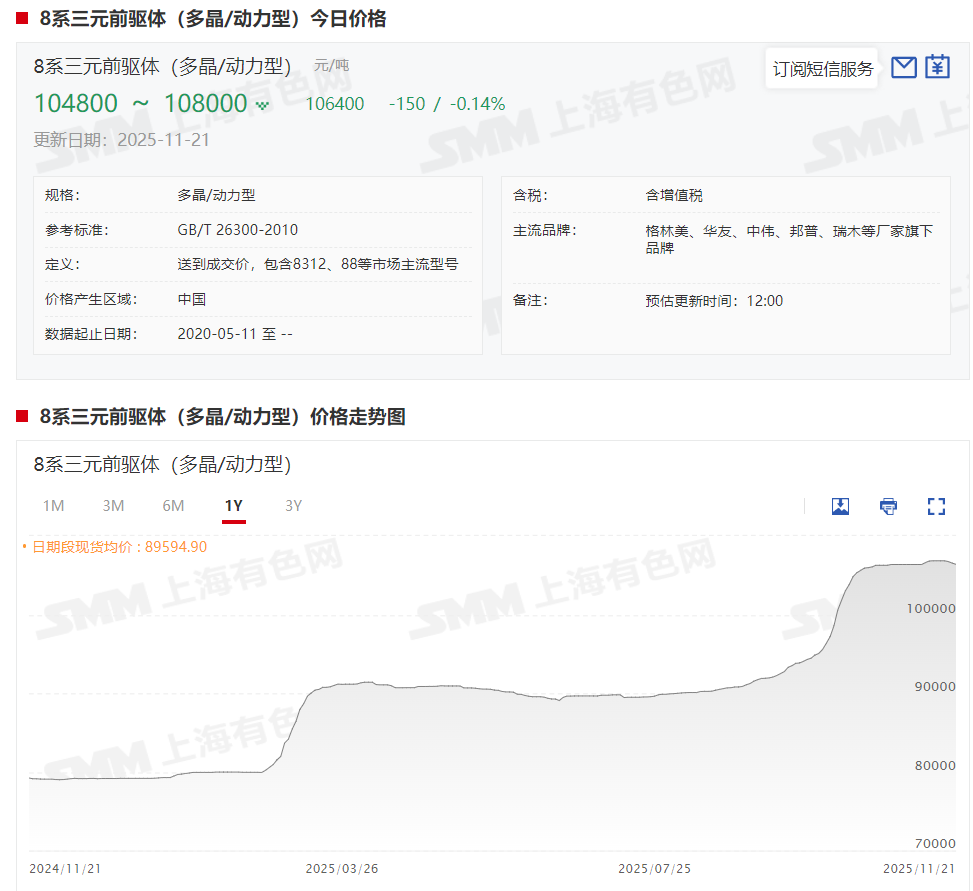Image resolution: width=973 pixels, height=891 pixels.
Task: Click the GB/T 26300-2010 reference standard
Action: tap(237, 230)
